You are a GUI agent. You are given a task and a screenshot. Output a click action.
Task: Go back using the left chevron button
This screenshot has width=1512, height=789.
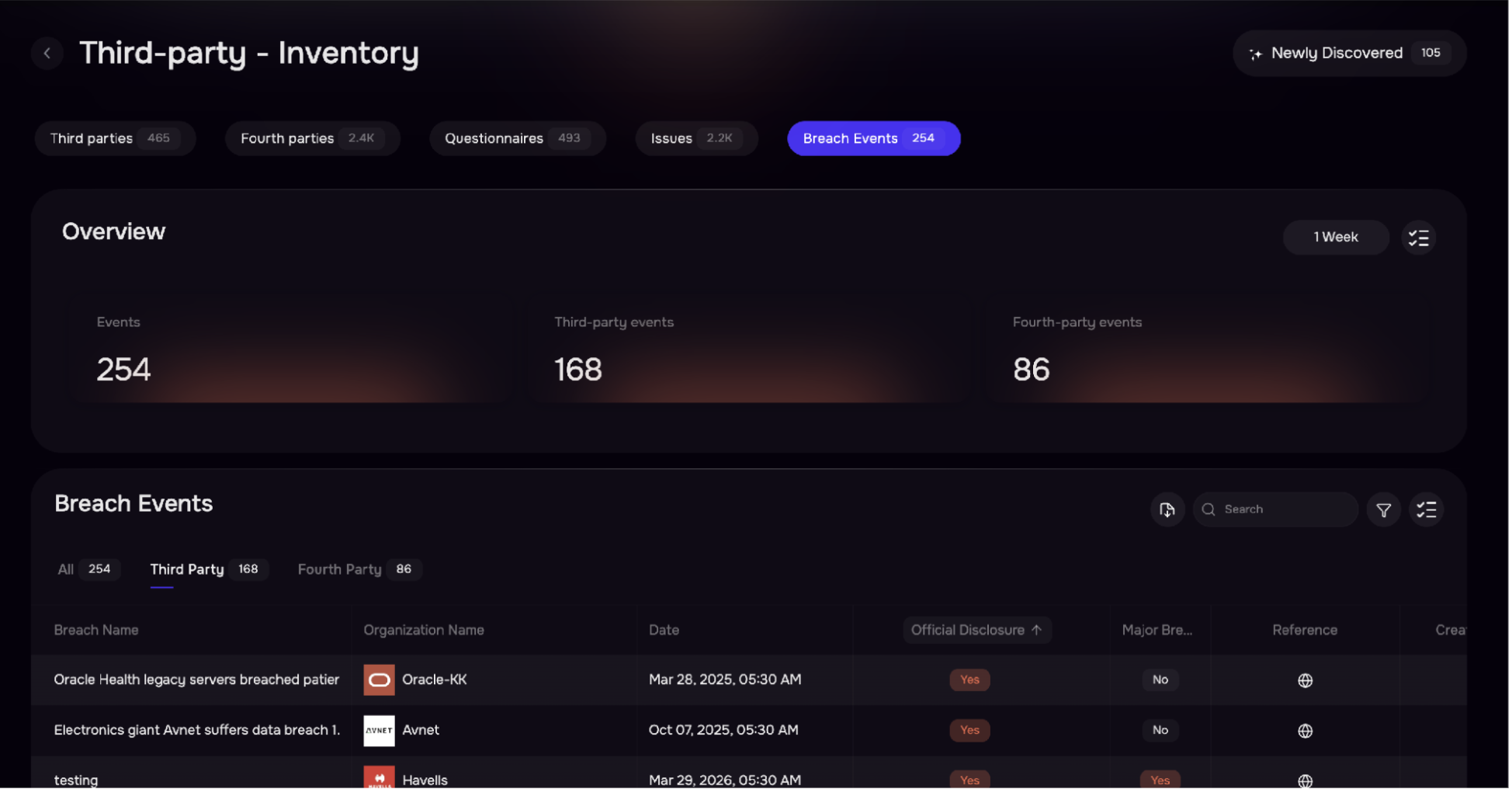point(47,53)
